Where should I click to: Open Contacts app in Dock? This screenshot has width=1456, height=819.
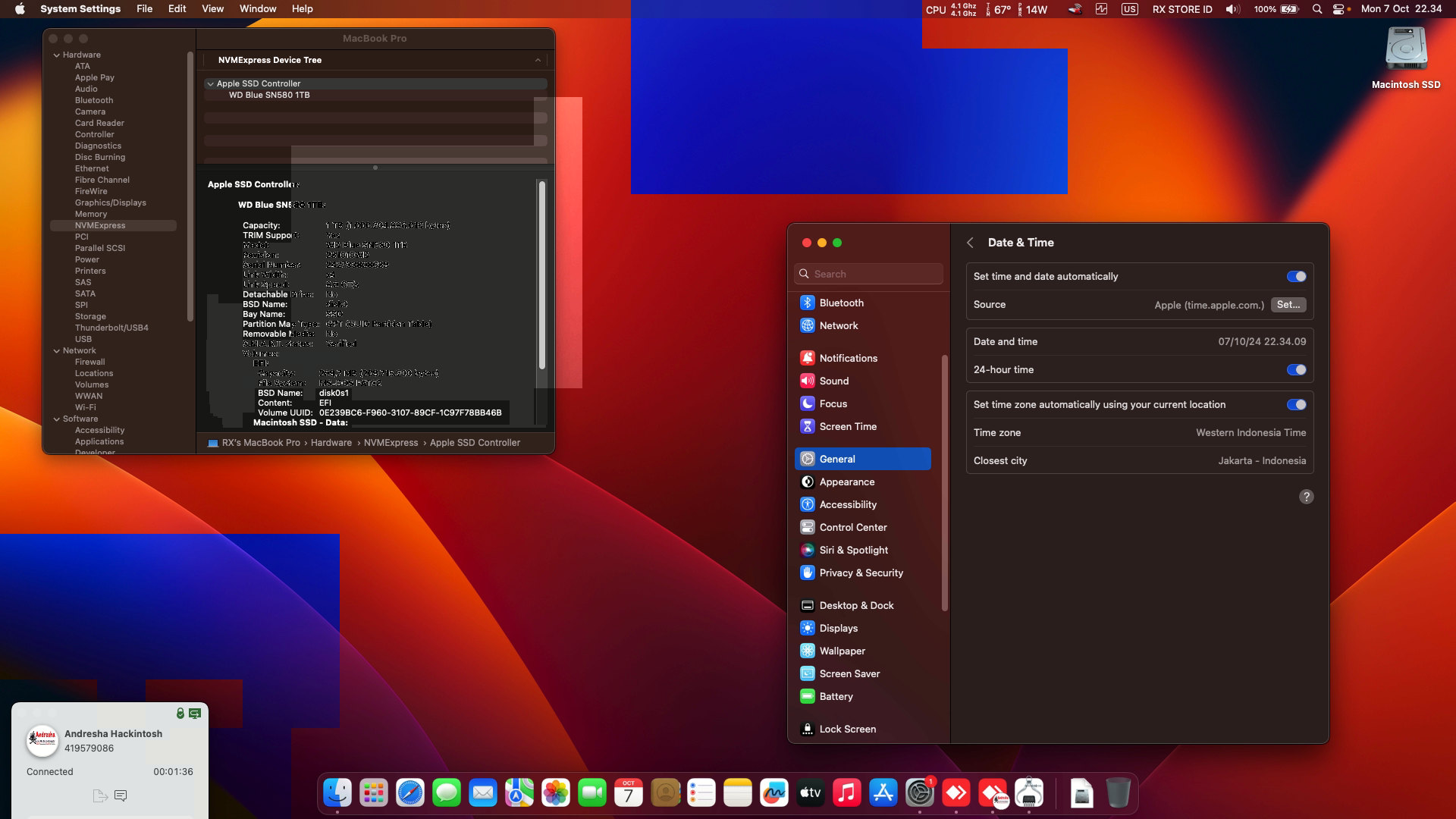(x=665, y=793)
